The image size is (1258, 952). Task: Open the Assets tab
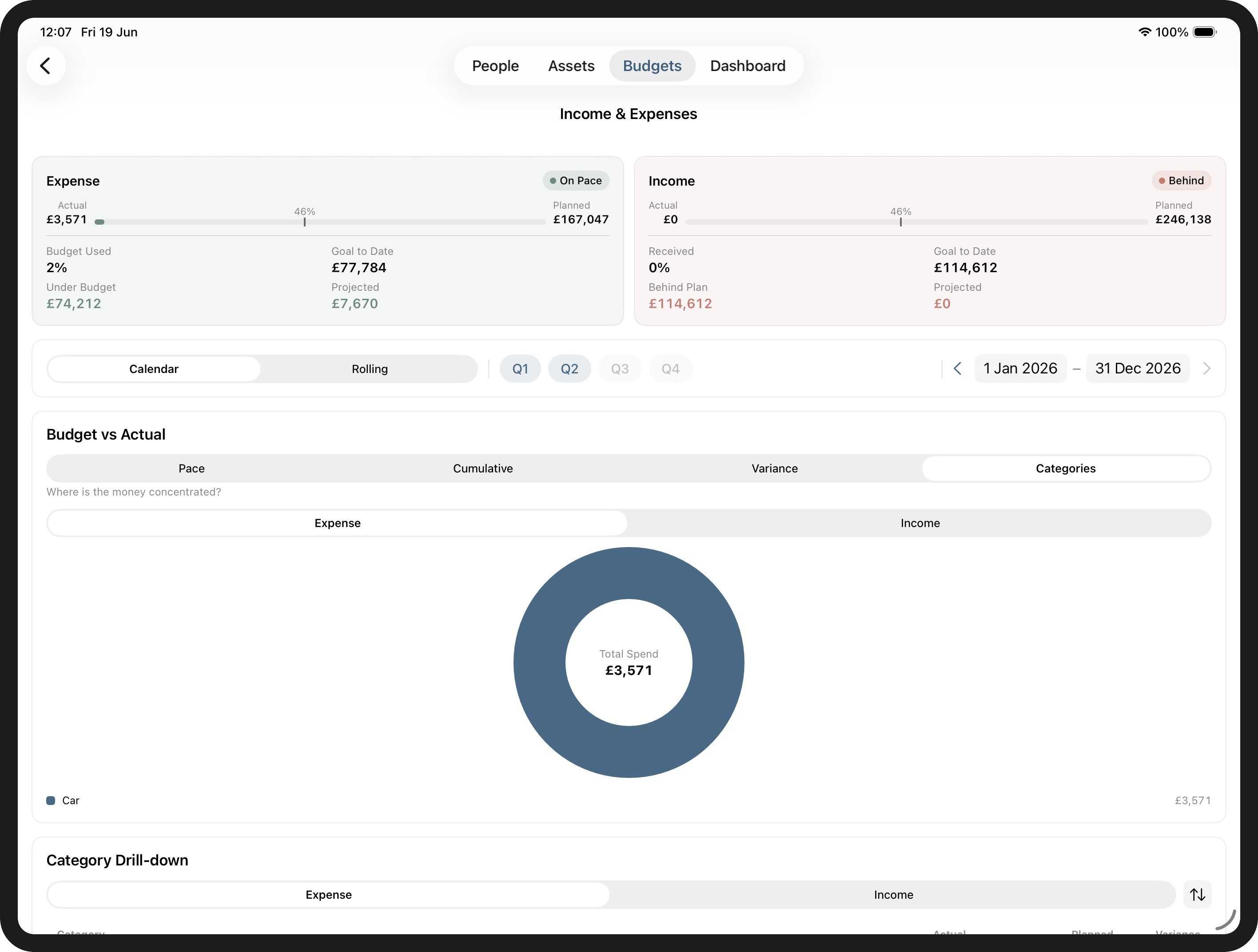(x=571, y=66)
